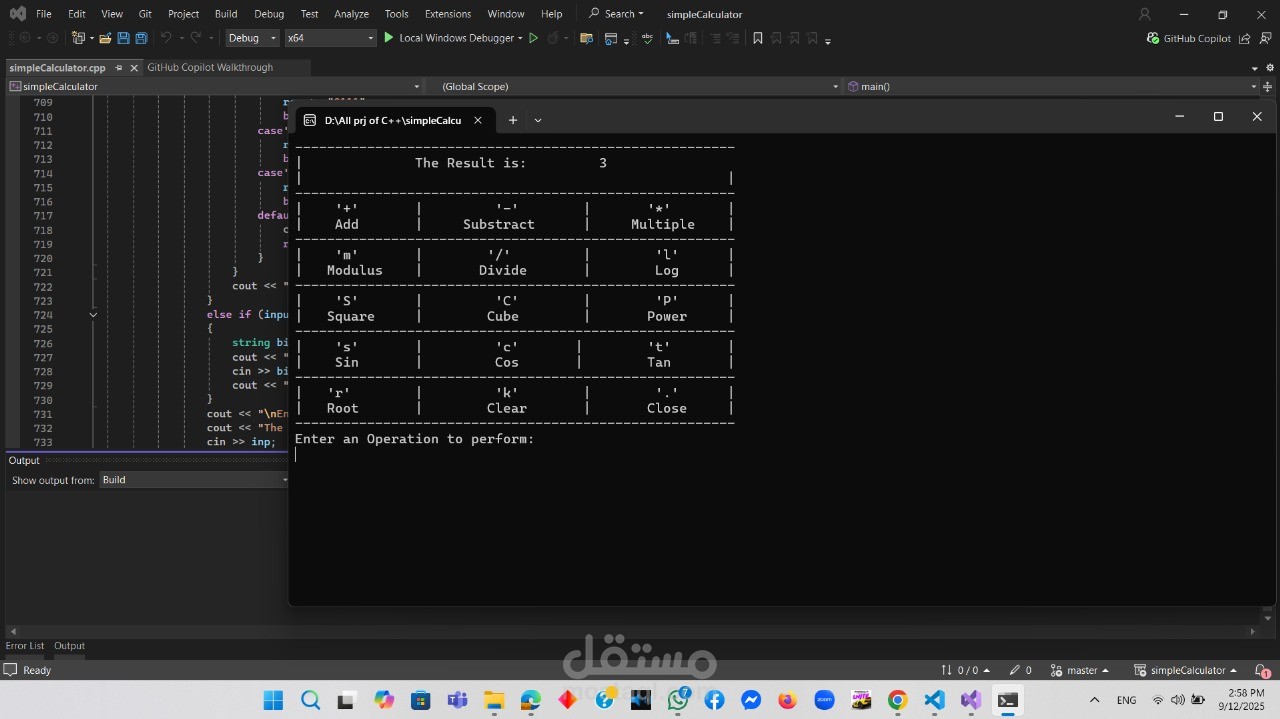Open a new terminal tab with plus
The image size is (1280, 719).
[x=513, y=120]
